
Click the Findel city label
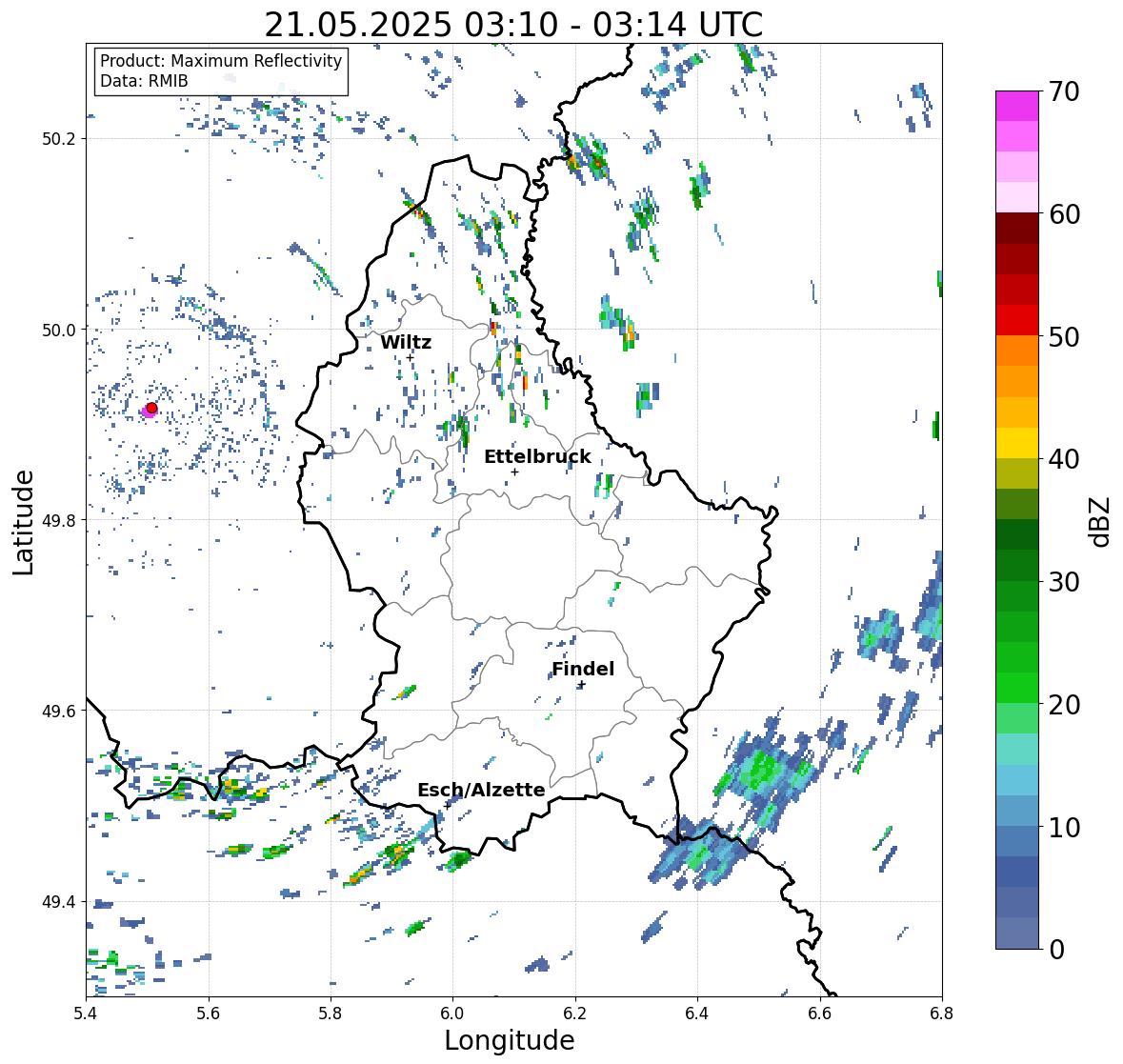point(583,669)
